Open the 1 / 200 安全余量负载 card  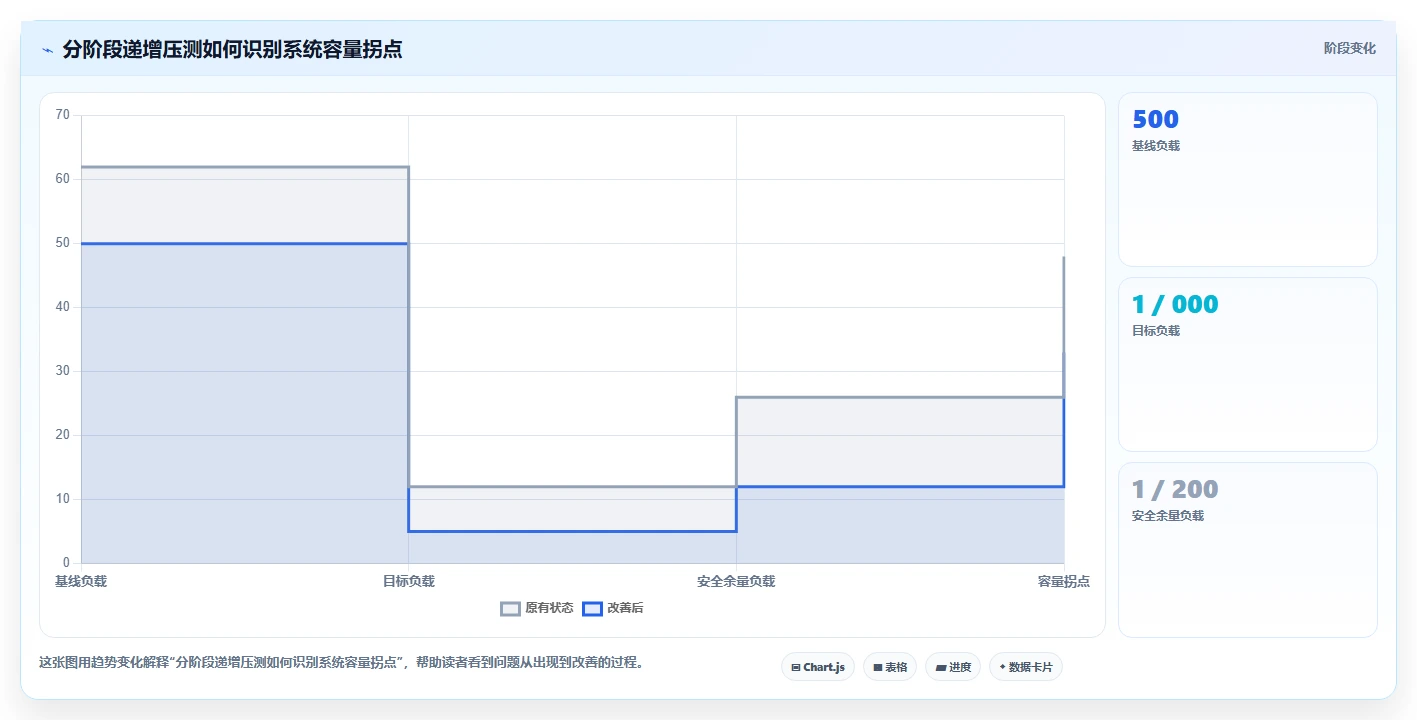pos(1247,550)
